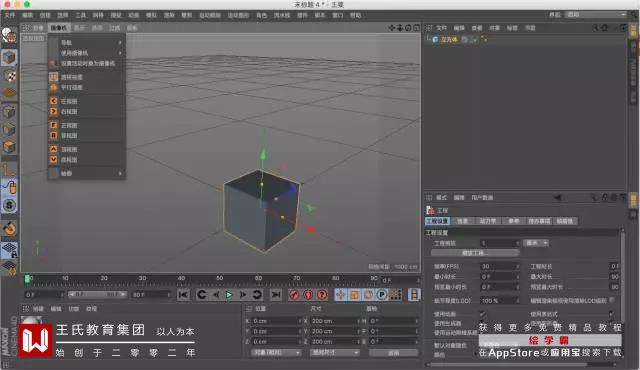Select 立方体 object in object manager
Image resolution: width=640 pixels, height=370 pixels.
449,40
